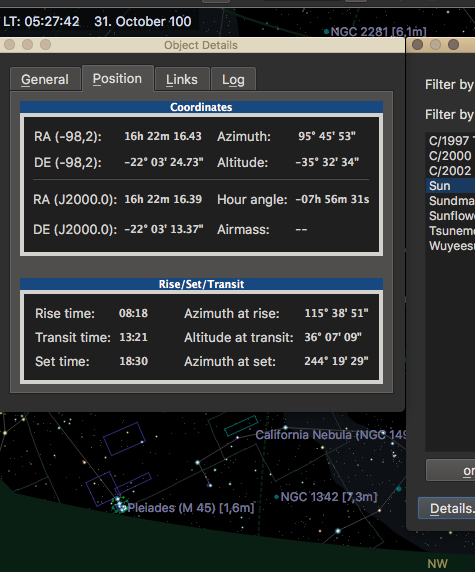This screenshot has height=572, width=475.
Task: Select the Position tab
Action: click(117, 78)
